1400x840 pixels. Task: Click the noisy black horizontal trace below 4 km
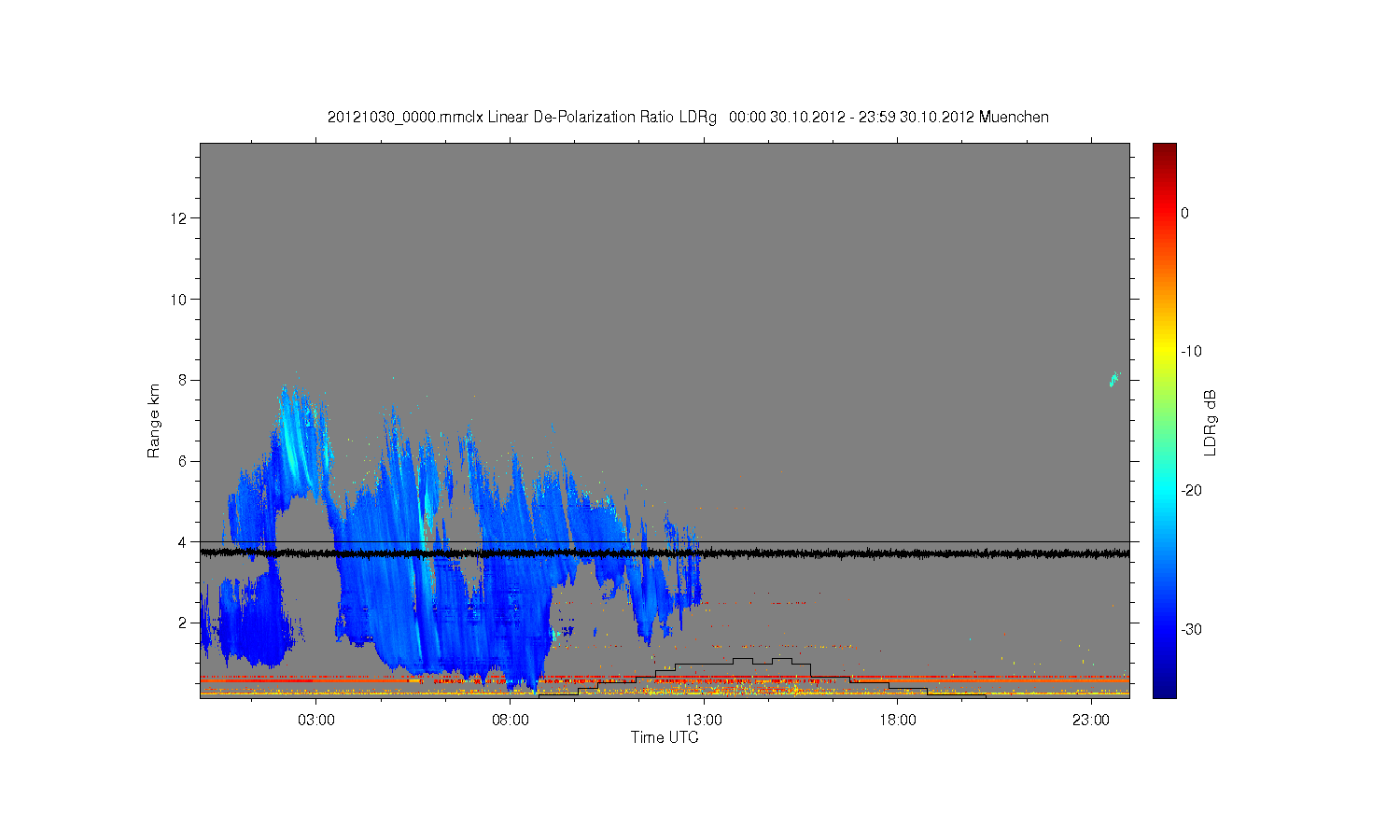pos(665,553)
